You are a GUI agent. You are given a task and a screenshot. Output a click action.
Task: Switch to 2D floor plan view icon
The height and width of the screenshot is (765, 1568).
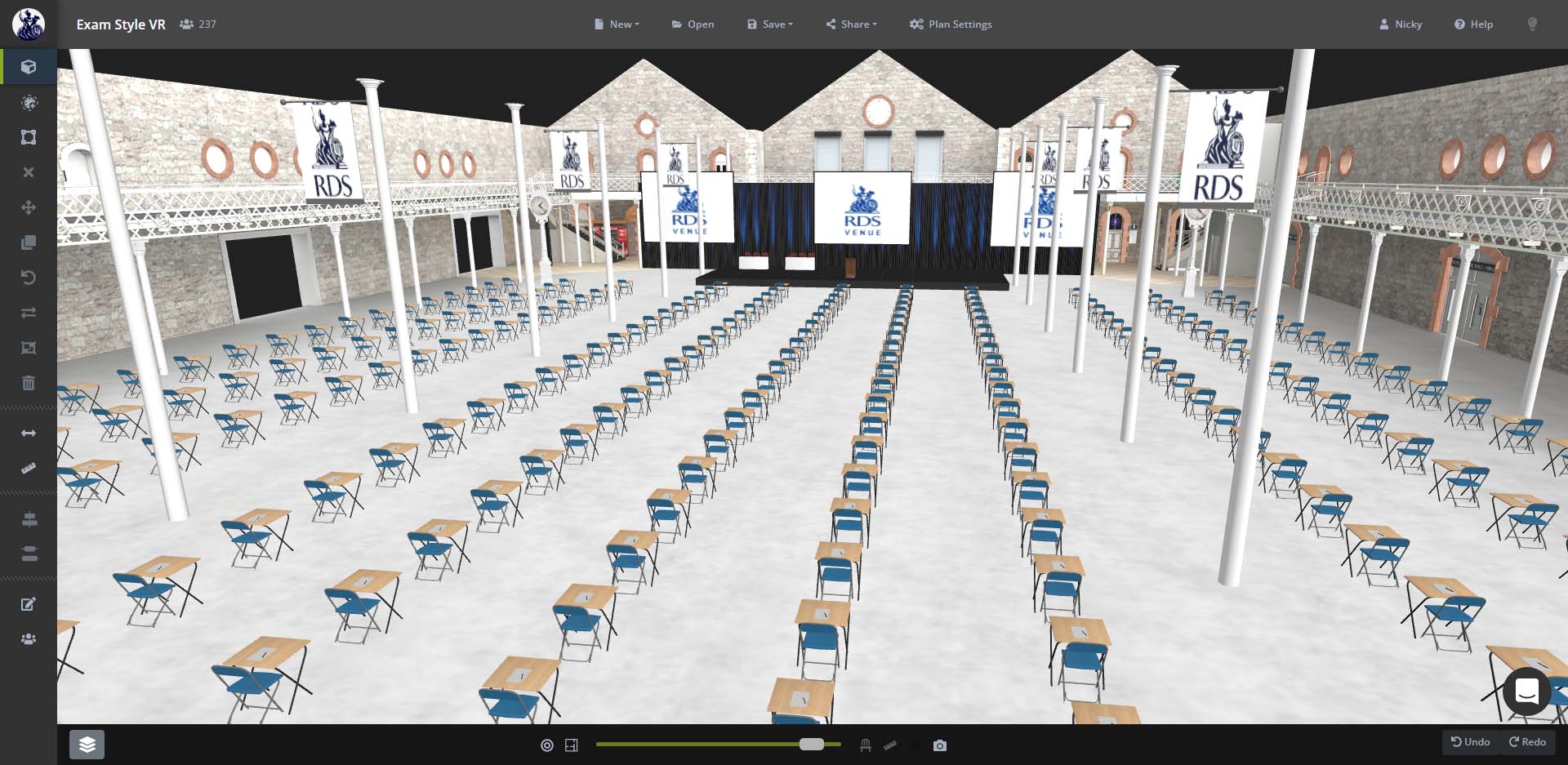572,745
